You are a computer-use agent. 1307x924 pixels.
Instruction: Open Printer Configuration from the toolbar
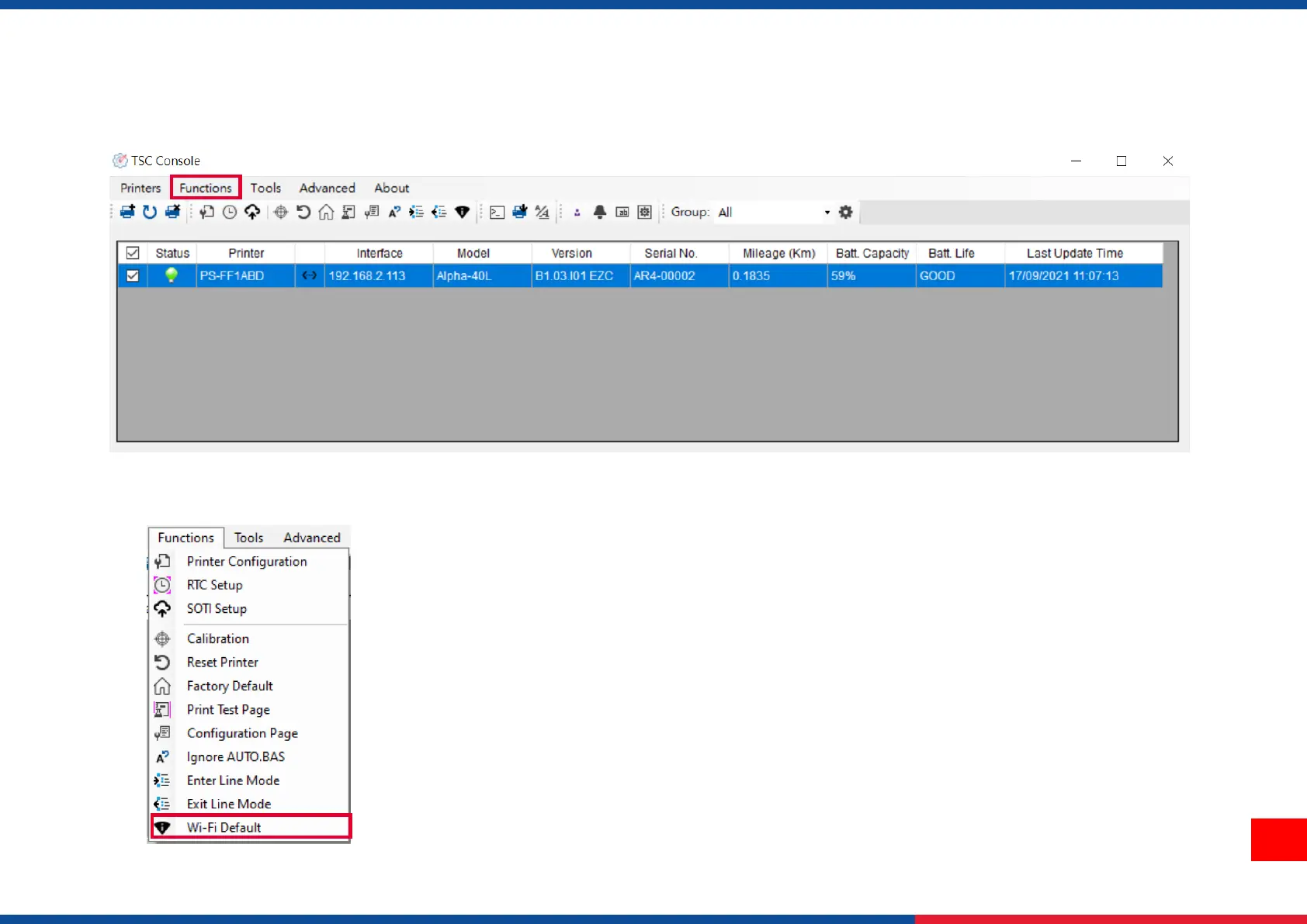click(x=206, y=212)
